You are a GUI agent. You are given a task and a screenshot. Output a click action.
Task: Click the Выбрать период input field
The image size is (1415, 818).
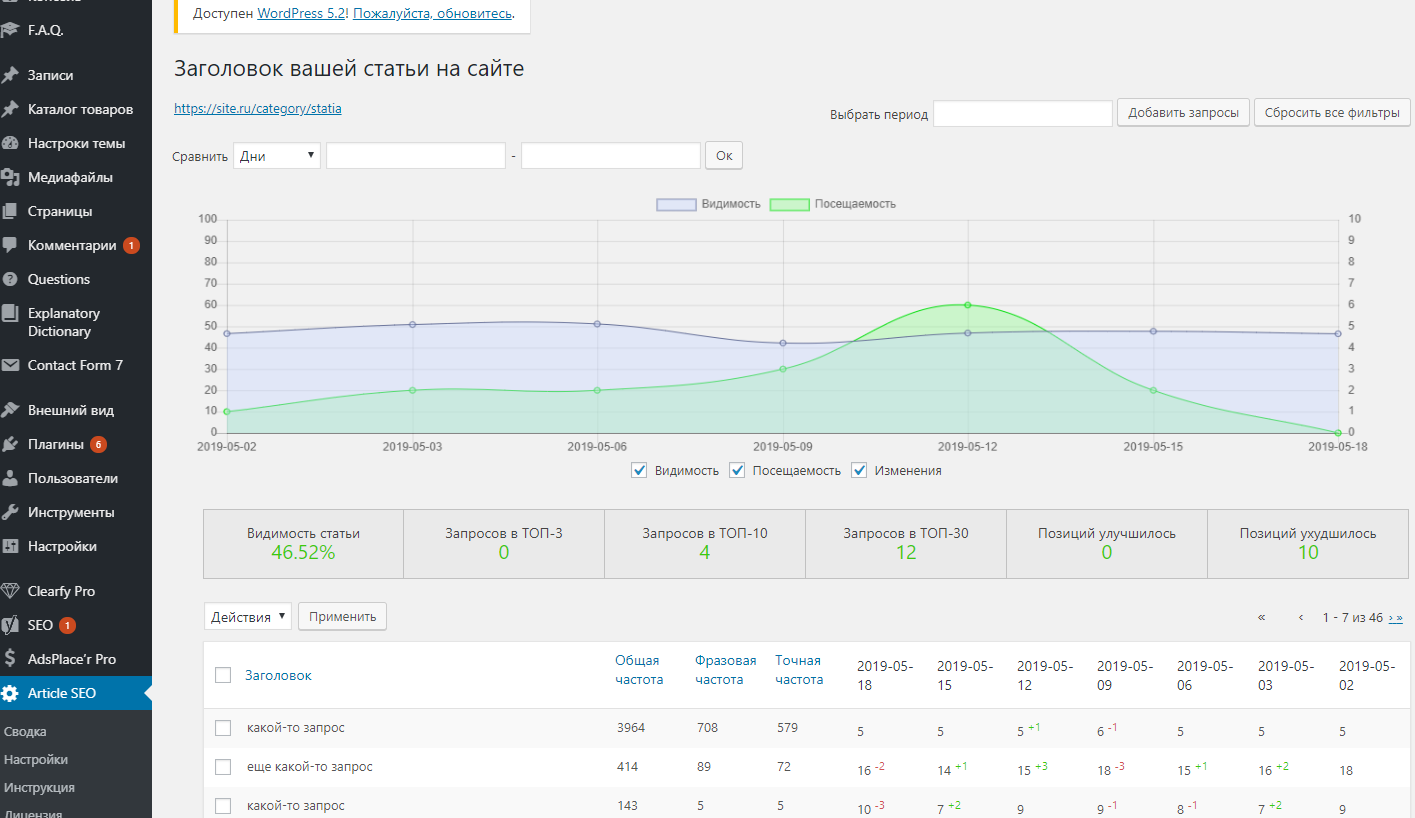[x=1022, y=113]
